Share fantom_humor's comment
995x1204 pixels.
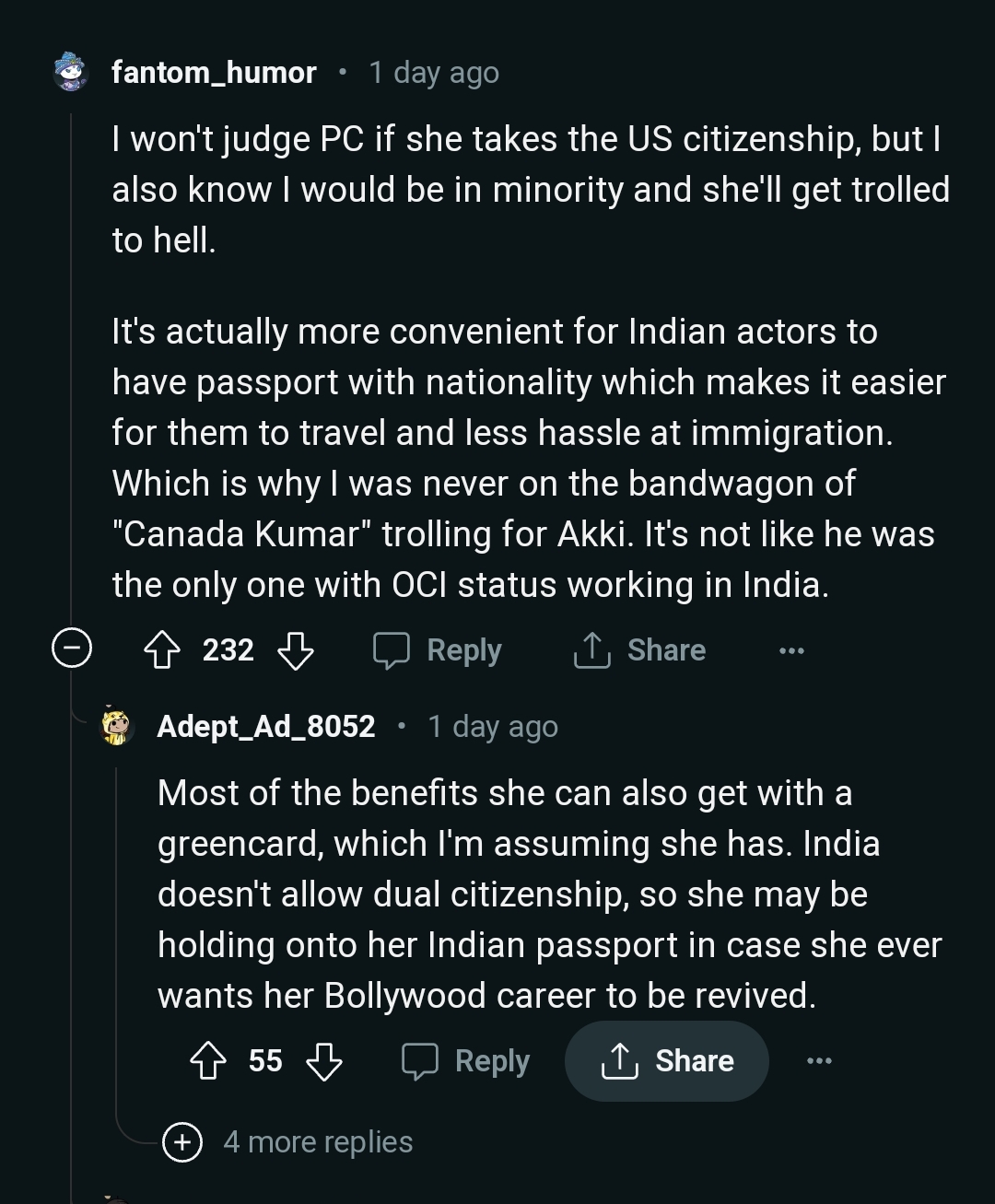(639, 650)
